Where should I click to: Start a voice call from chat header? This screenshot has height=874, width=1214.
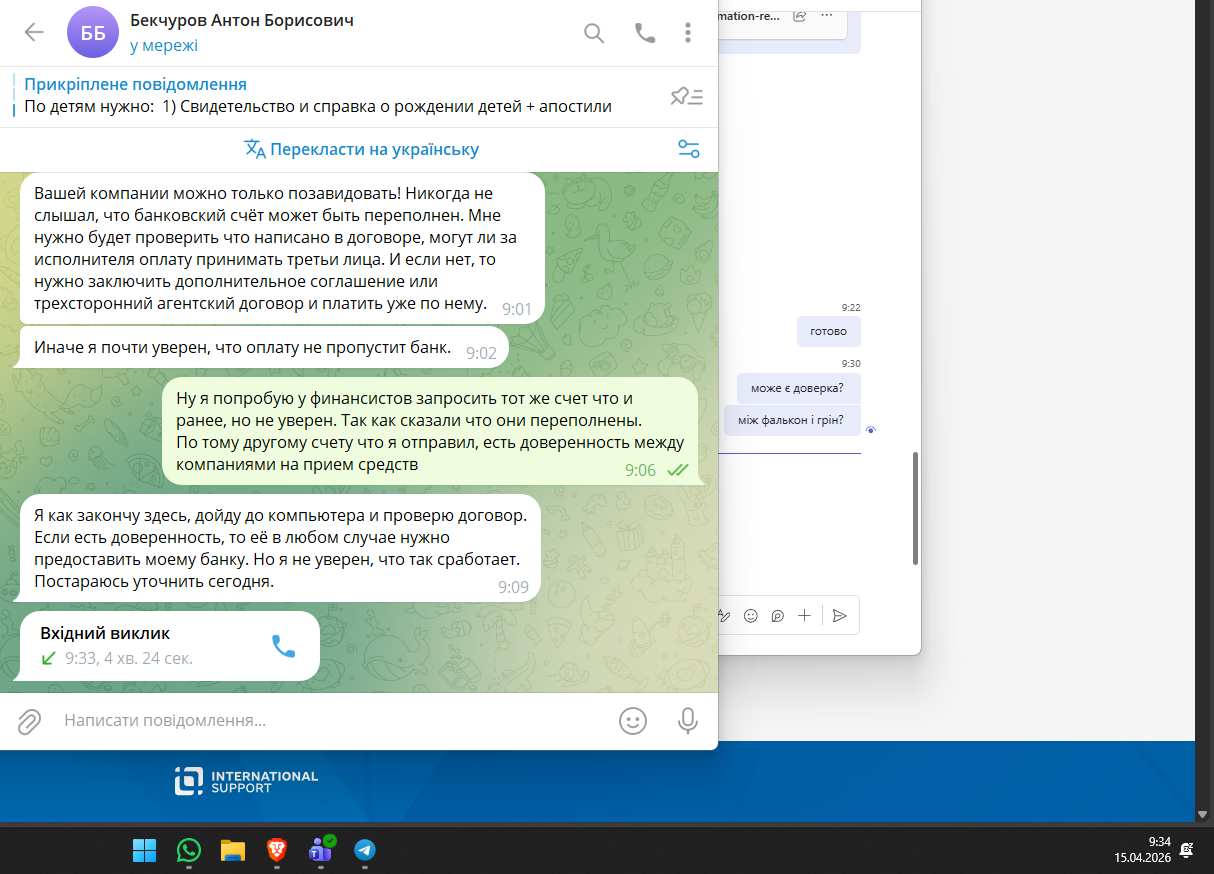[x=645, y=33]
